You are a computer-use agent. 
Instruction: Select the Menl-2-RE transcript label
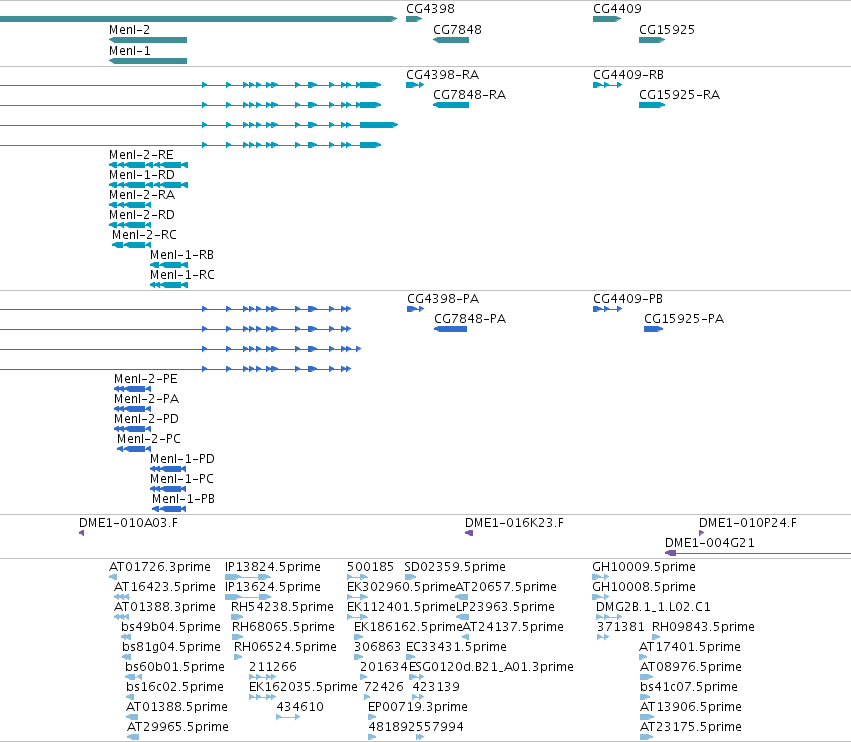[141, 155]
